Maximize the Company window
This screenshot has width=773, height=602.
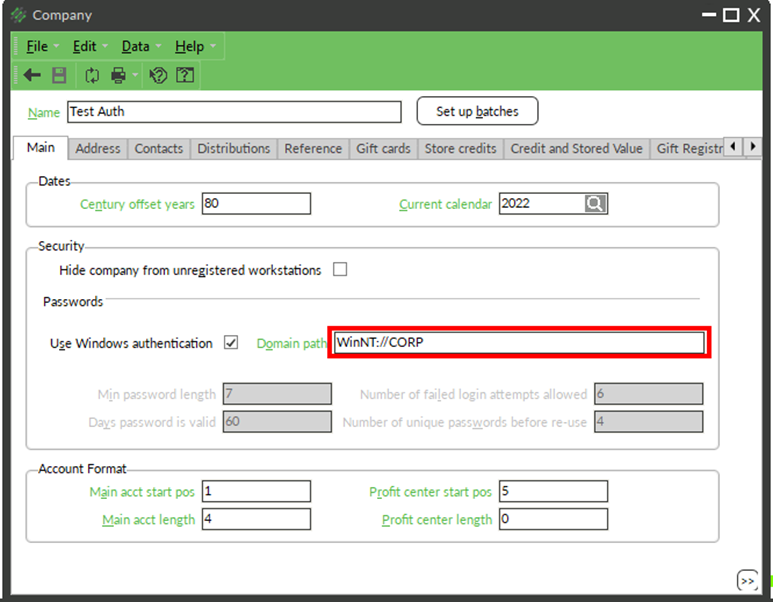[x=731, y=15]
